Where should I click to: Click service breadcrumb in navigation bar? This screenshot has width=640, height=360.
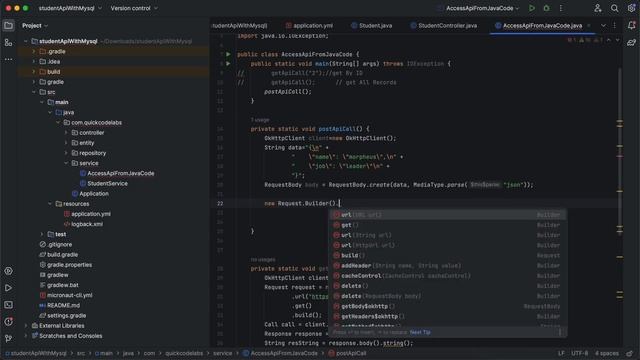(222, 353)
